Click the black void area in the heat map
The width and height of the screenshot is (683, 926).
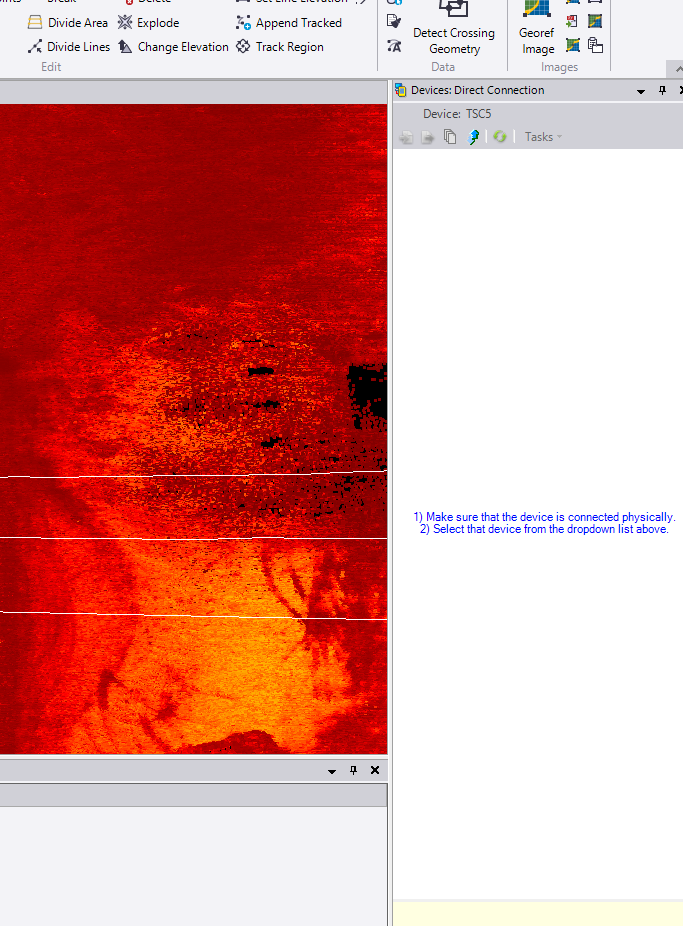[369, 393]
